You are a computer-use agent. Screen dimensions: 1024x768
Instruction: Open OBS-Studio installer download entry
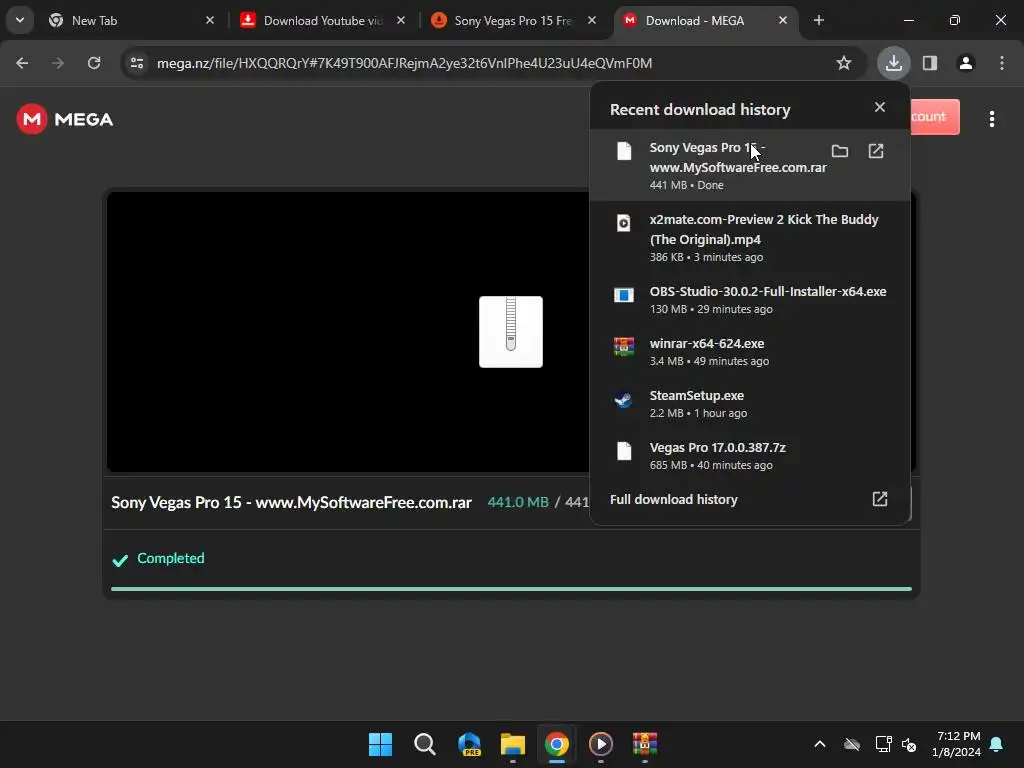pos(749,299)
